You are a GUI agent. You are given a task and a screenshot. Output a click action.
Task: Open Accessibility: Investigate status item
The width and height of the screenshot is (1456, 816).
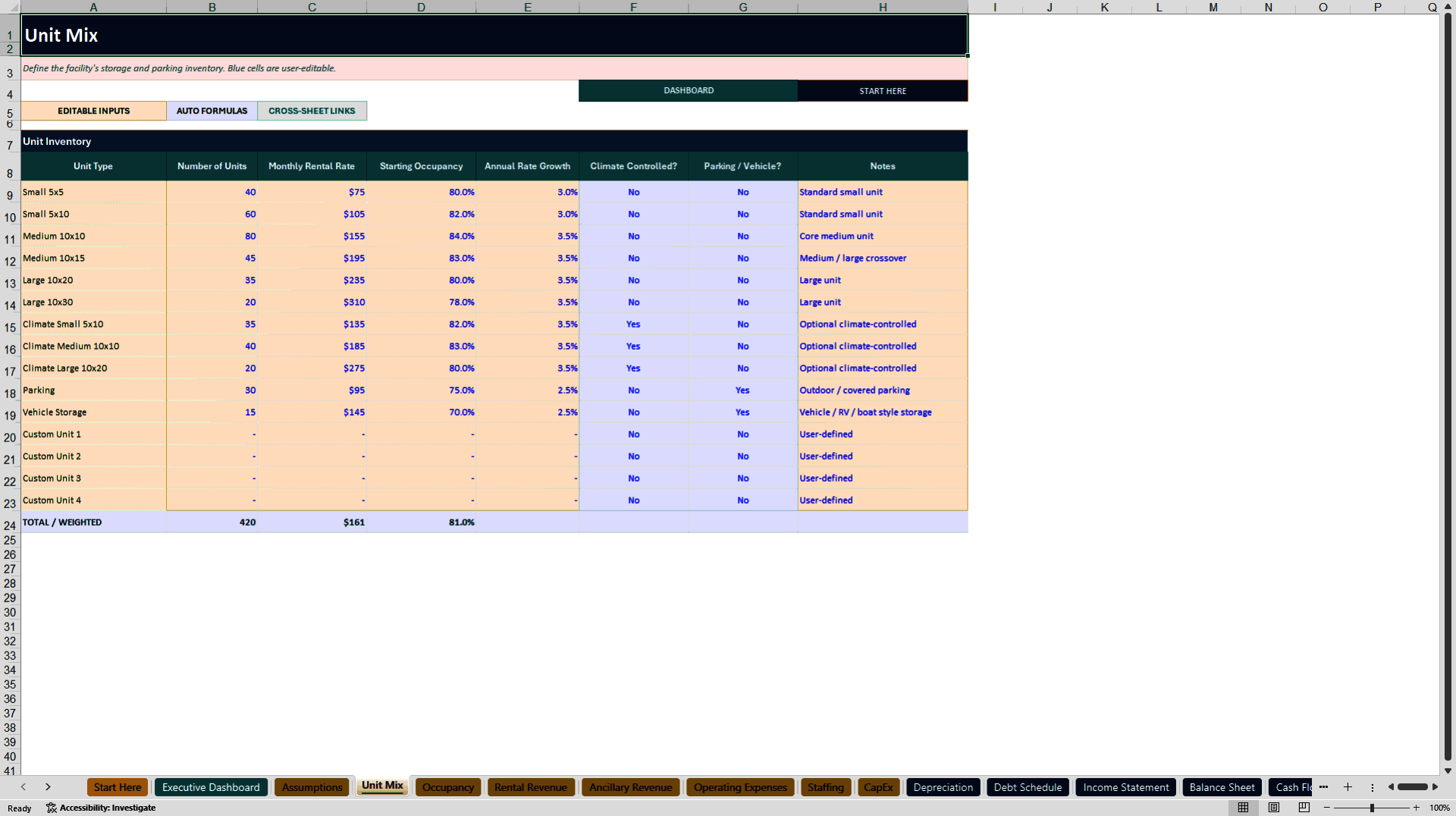(x=101, y=808)
